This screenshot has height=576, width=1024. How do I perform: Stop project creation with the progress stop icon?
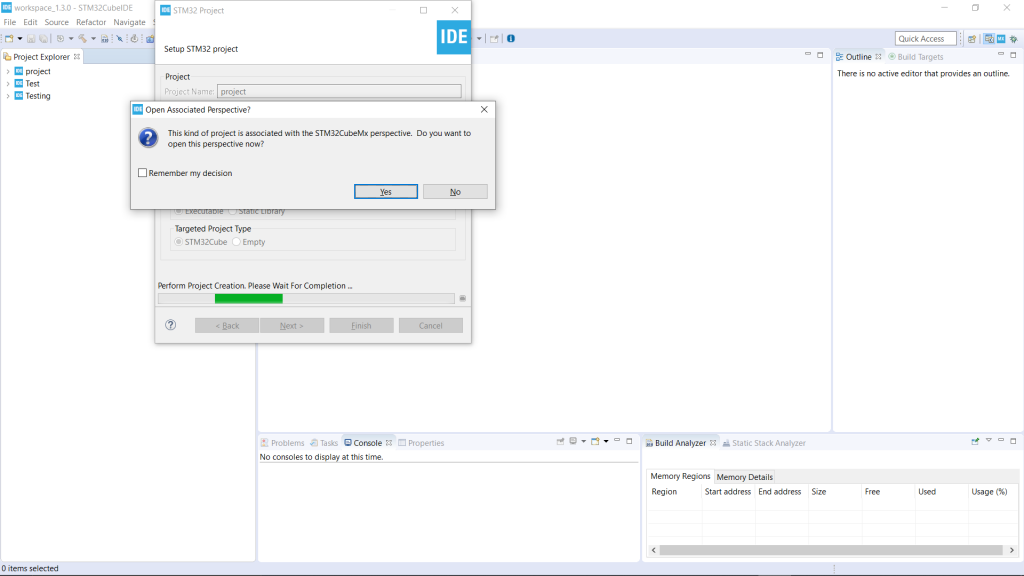coord(462,298)
